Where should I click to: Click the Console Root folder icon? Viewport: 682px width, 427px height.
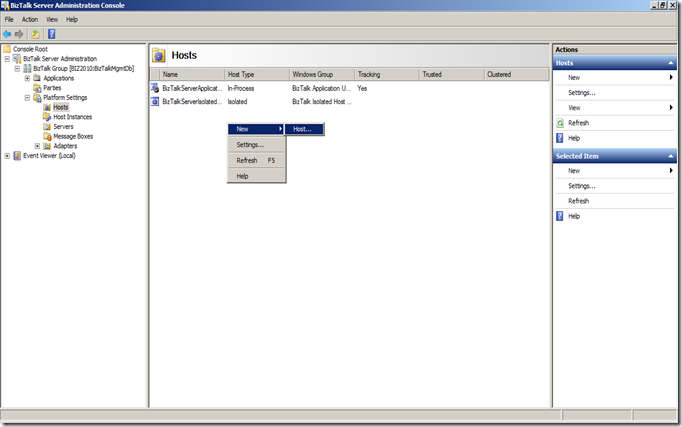(x=7, y=49)
